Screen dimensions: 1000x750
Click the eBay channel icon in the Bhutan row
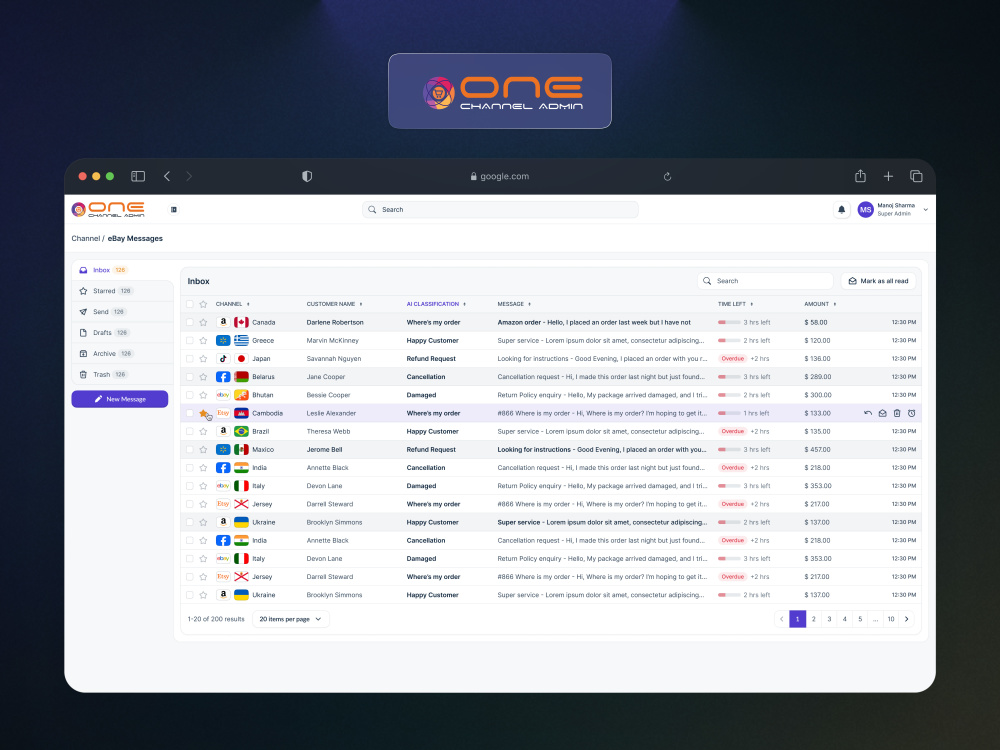223,395
